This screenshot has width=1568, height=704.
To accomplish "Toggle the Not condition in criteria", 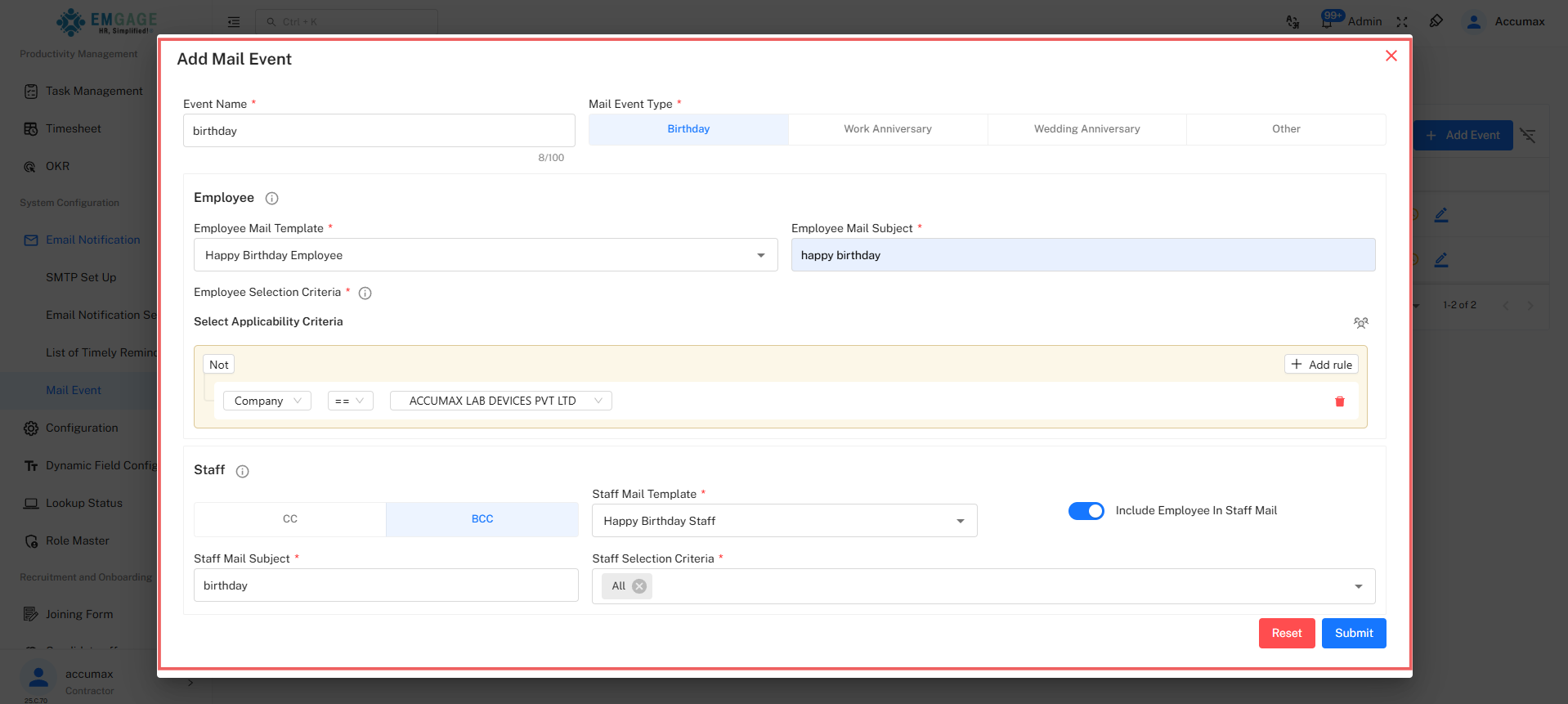I will (219, 365).
